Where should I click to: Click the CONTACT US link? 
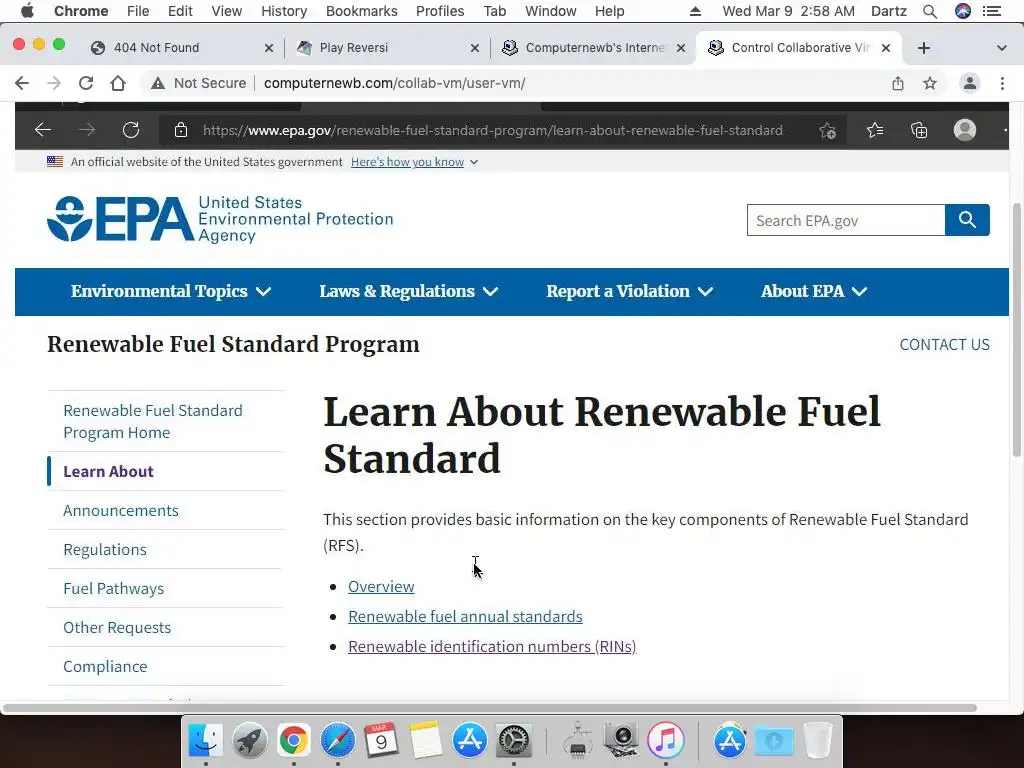click(944, 344)
